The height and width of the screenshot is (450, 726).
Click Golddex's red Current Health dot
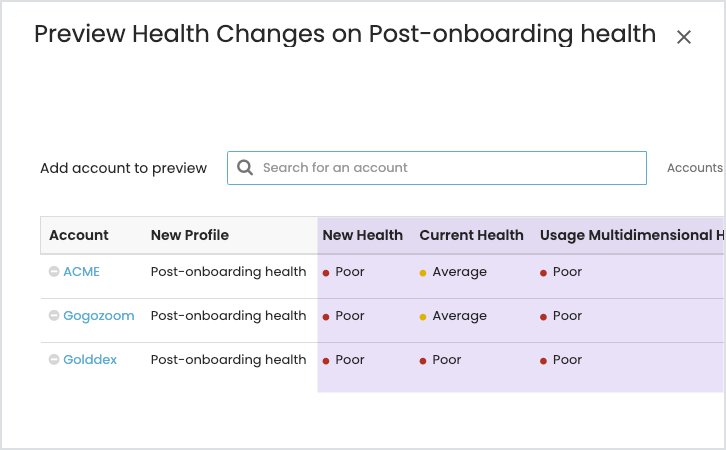[x=423, y=361]
